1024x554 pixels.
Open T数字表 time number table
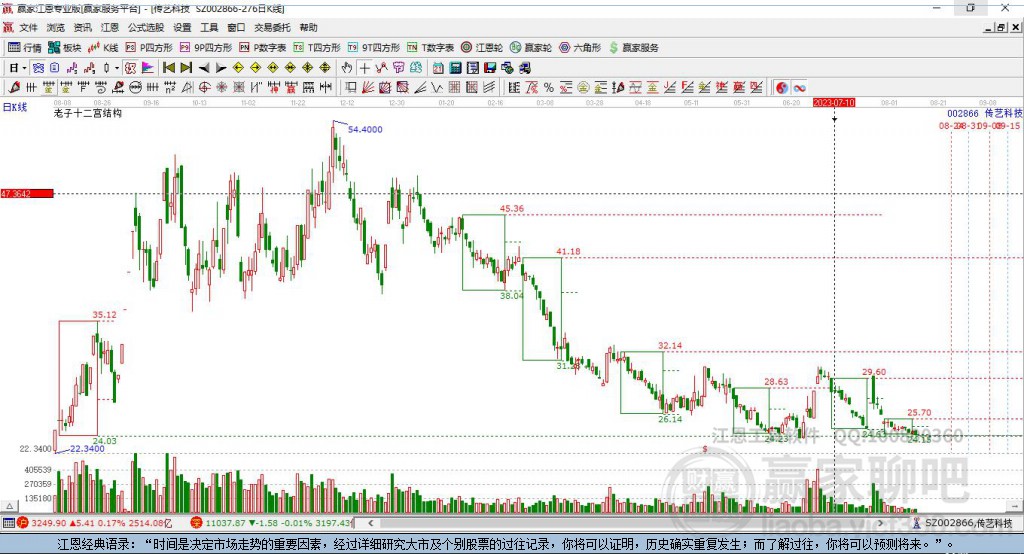430,48
